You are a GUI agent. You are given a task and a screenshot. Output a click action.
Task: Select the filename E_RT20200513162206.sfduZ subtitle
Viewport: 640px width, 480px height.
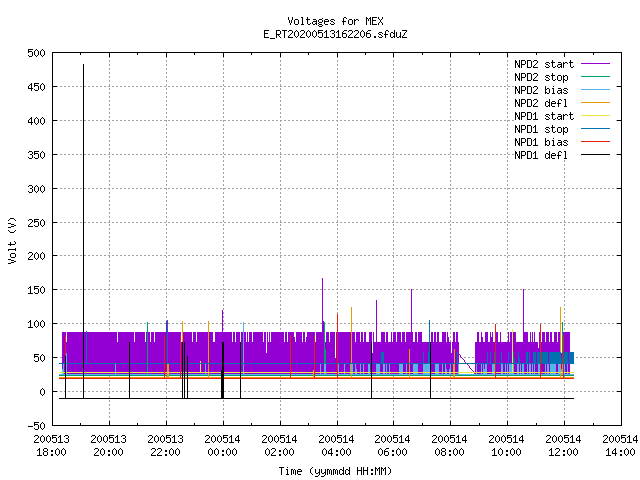point(335,34)
